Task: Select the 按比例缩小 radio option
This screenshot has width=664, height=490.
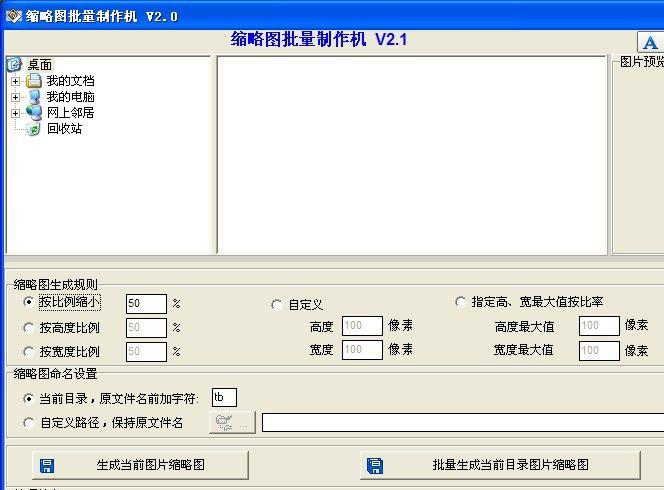Action: (x=28, y=302)
